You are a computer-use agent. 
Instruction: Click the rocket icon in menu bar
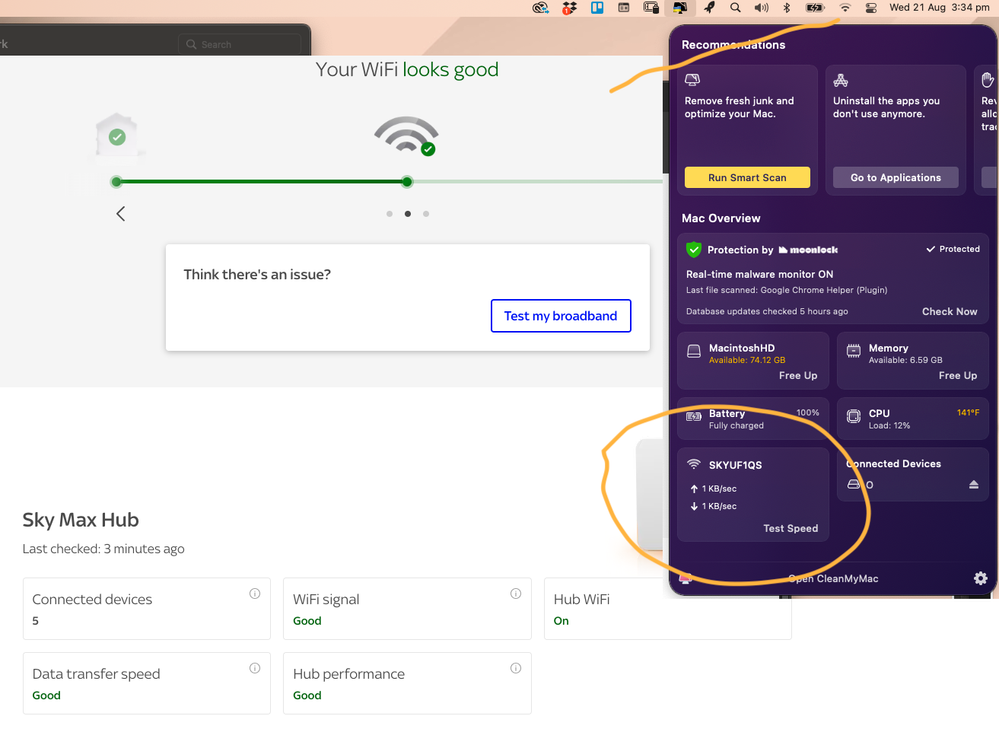click(709, 8)
